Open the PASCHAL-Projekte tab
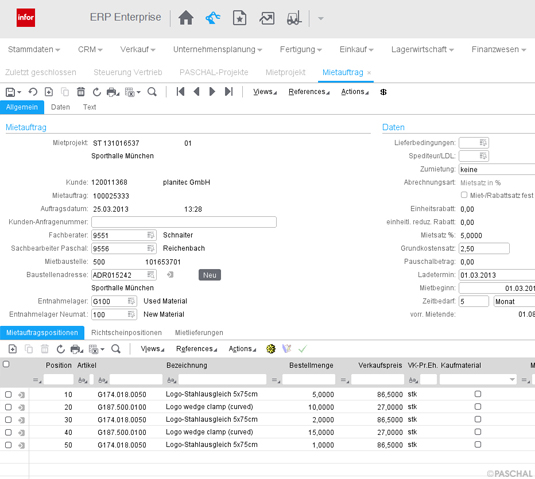The image size is (535, 479). (x=214, y=72)
